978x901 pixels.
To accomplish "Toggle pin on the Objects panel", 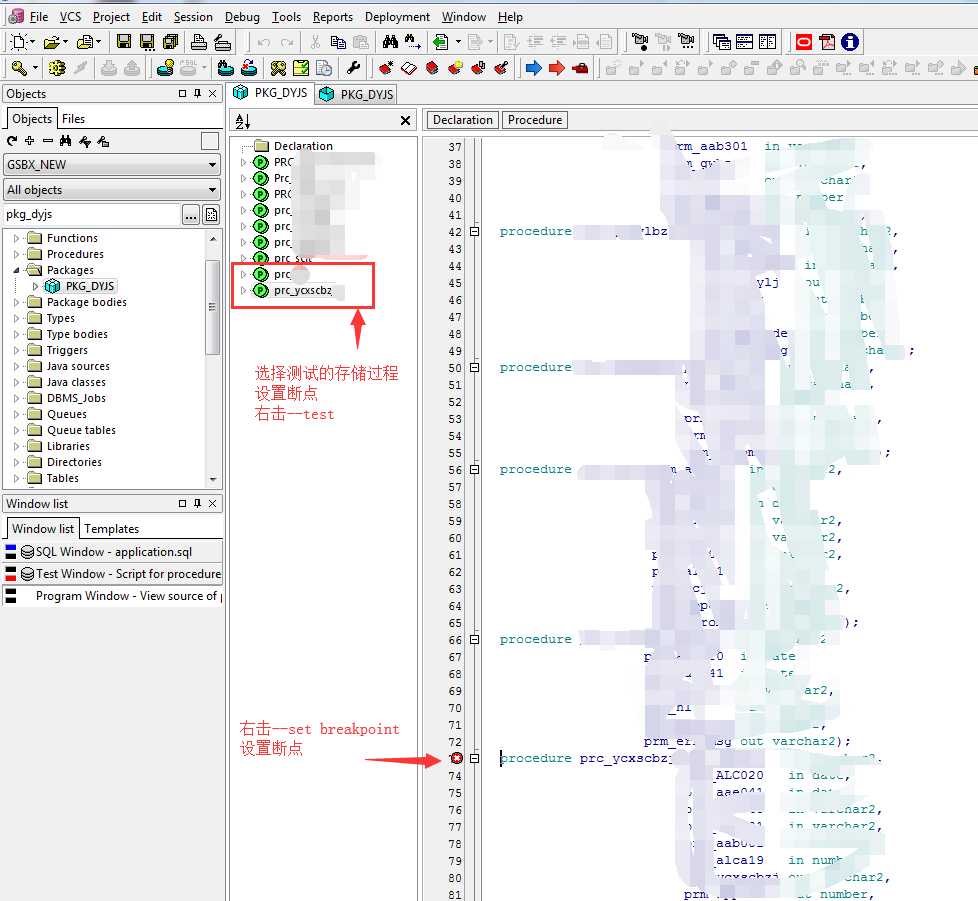I will pos(197,94).
